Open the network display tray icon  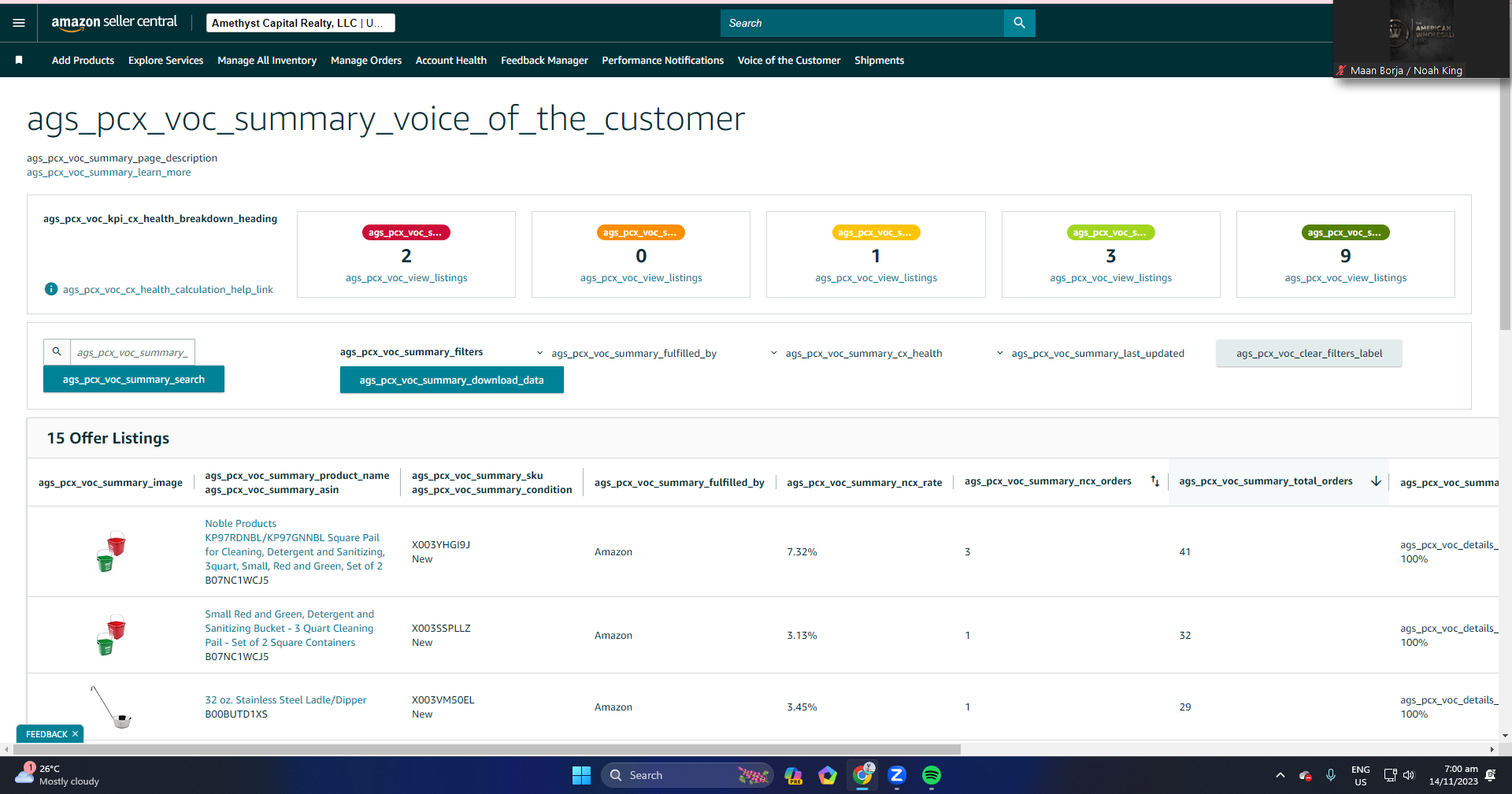click(x=1390, y=776)
